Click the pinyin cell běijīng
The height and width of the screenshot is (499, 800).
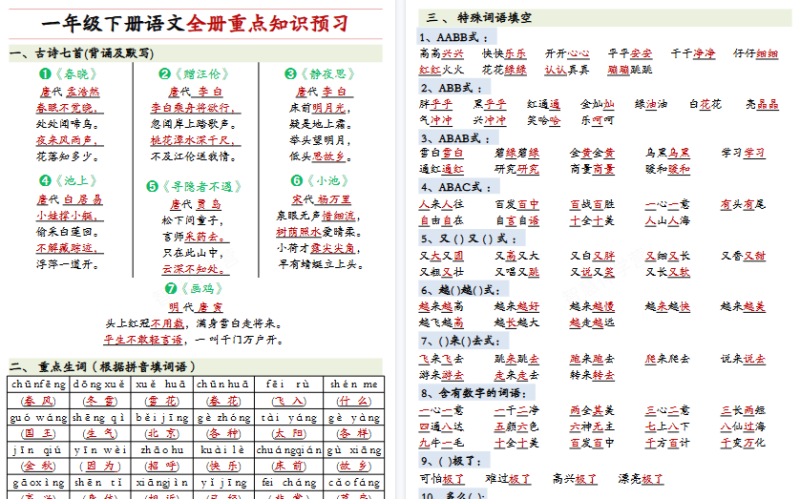pos(162,417)
